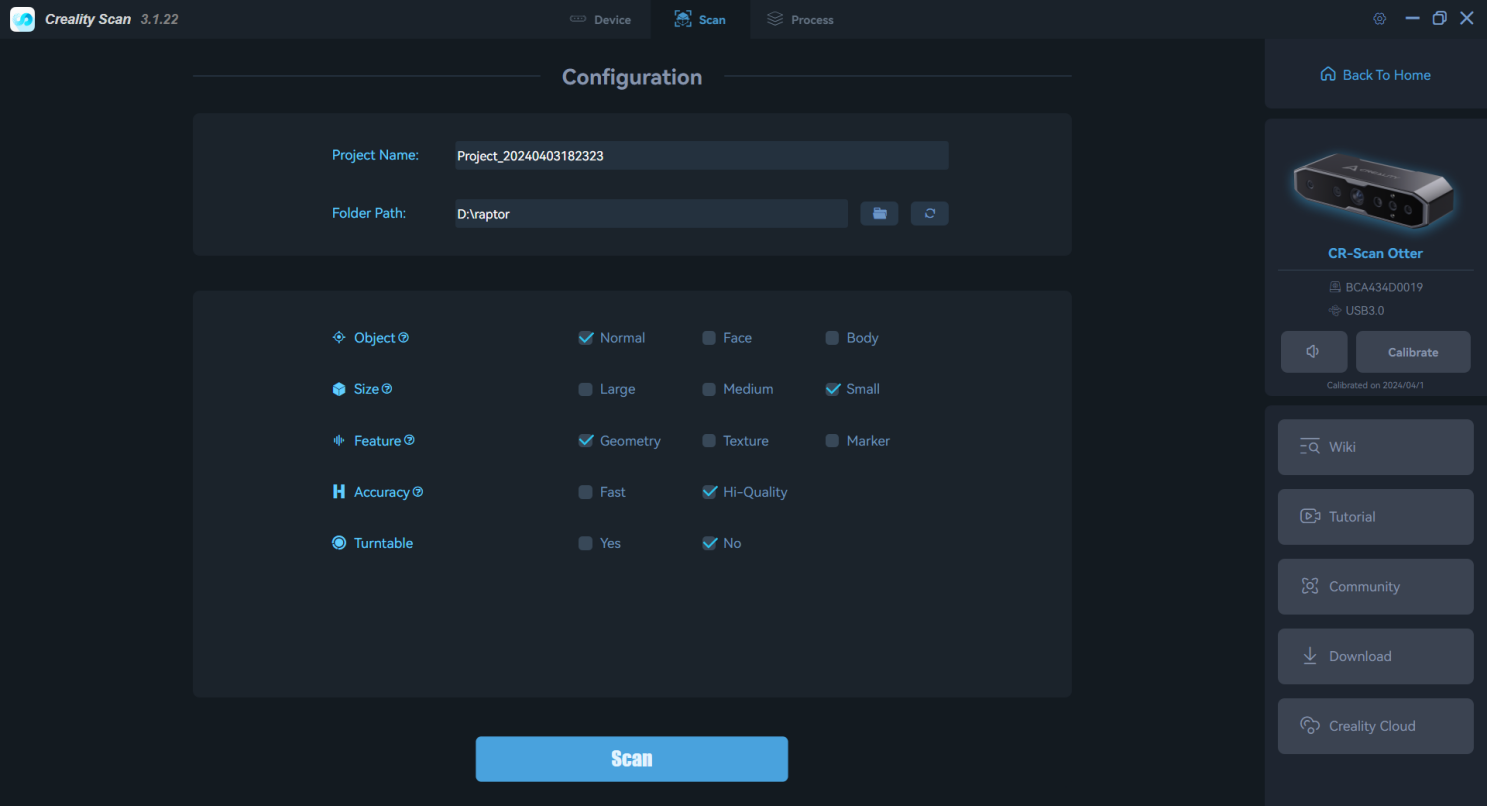The image size is (1487, 806).
Task: Enable the Marker feature checkbox
Action: (x=832, y=440)
